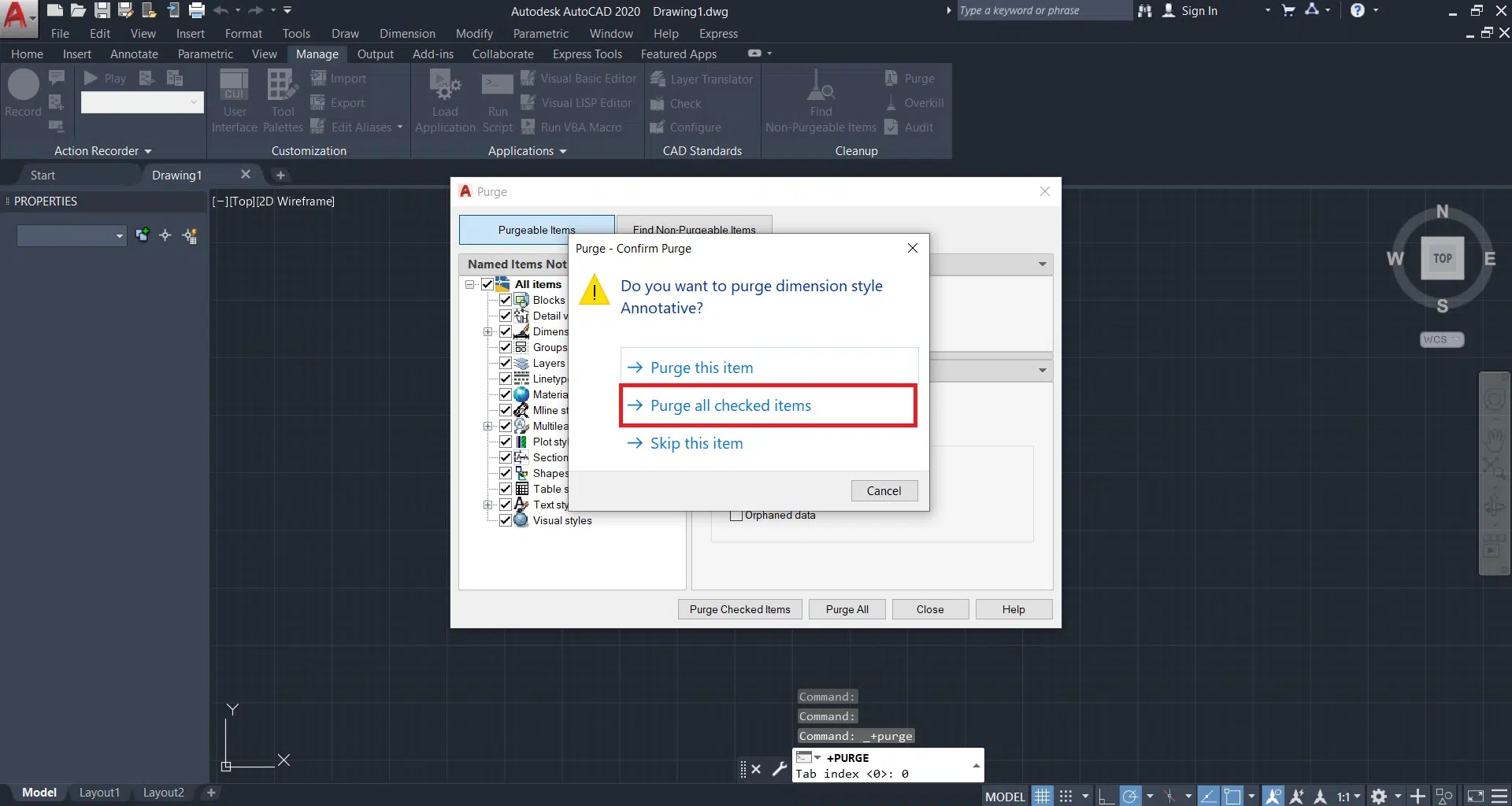Image resolution: width=1512 pixels, height=806 pixels.
Task: Toggle the grid display in status bar
Action: [1042, 796]
